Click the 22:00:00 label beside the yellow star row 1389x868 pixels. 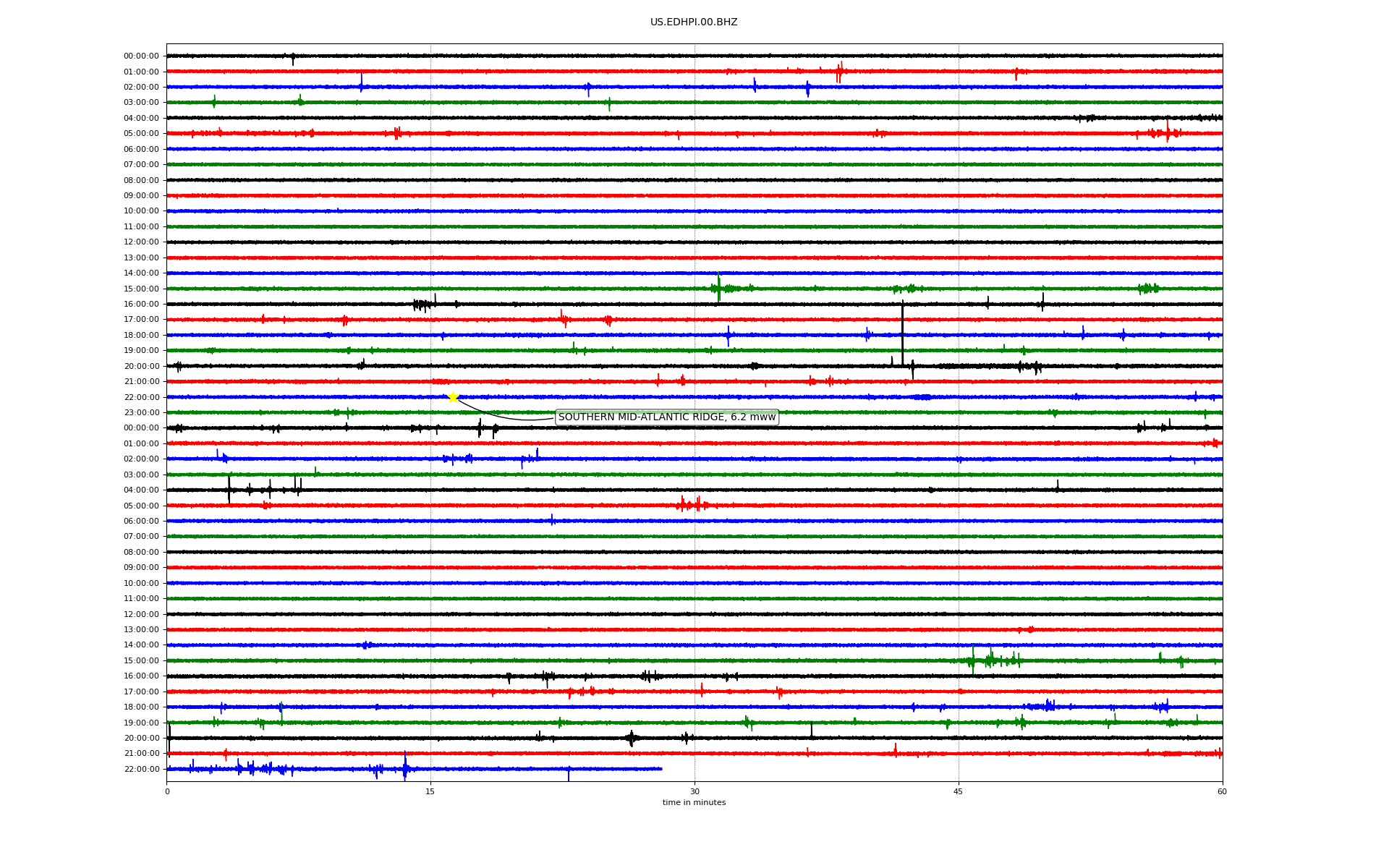(141, 397)
